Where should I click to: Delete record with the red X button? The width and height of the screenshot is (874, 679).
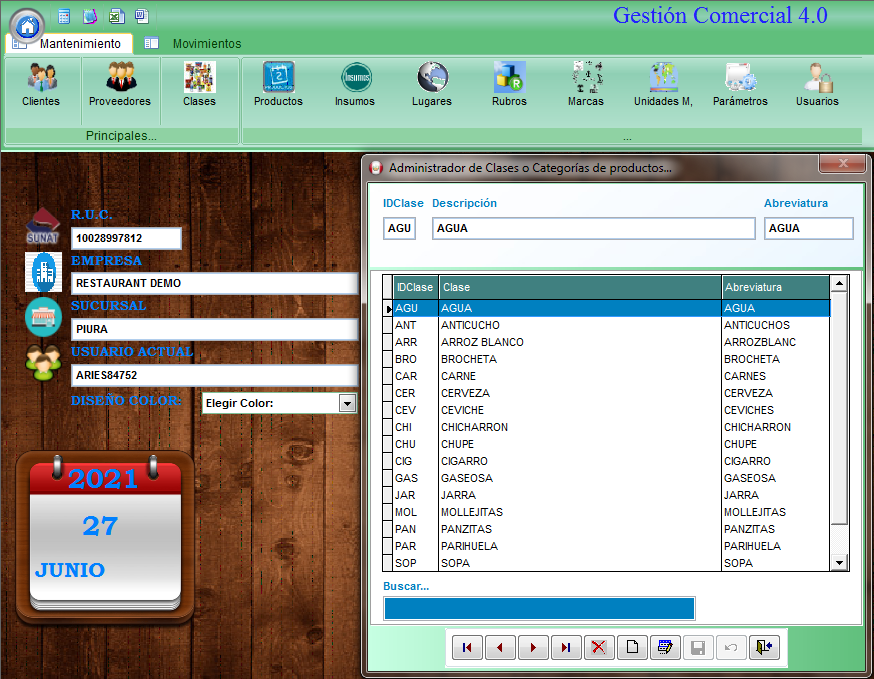[x=599, y=647]
